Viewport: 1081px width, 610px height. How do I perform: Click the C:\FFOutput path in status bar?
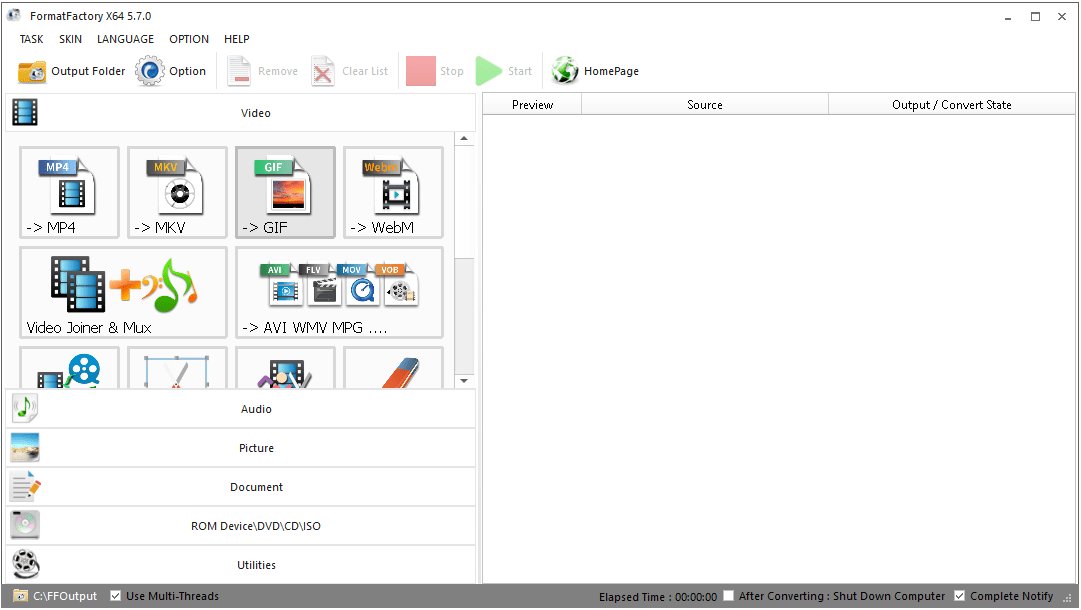pos(65,596)
